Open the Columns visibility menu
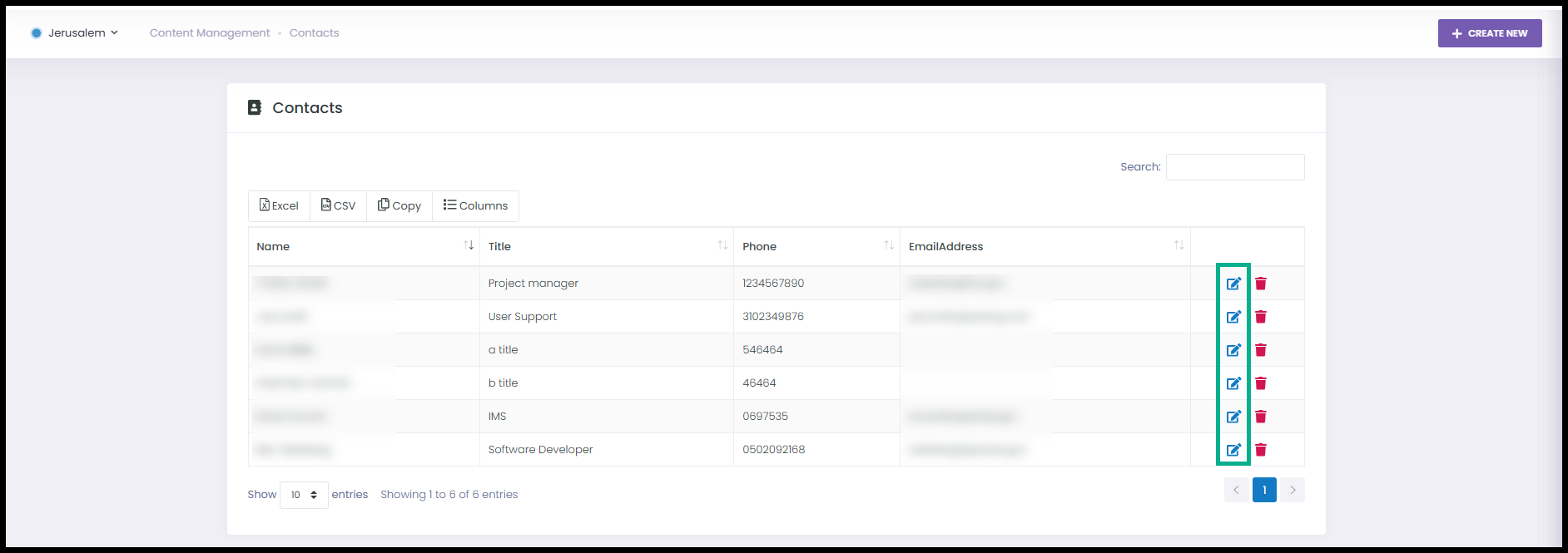 point(475,205)
